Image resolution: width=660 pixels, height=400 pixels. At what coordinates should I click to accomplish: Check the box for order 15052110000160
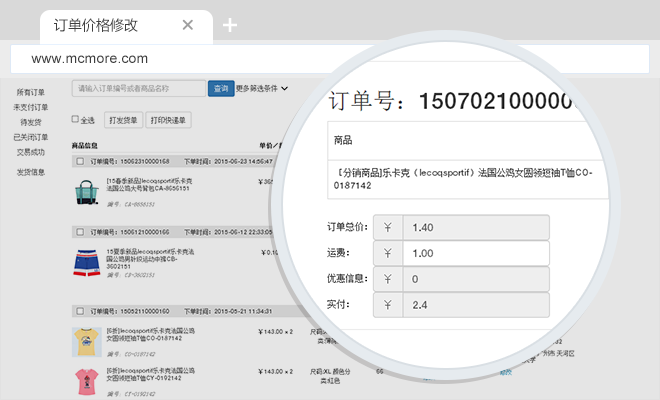pyautogui.click(x=79, y=310)
